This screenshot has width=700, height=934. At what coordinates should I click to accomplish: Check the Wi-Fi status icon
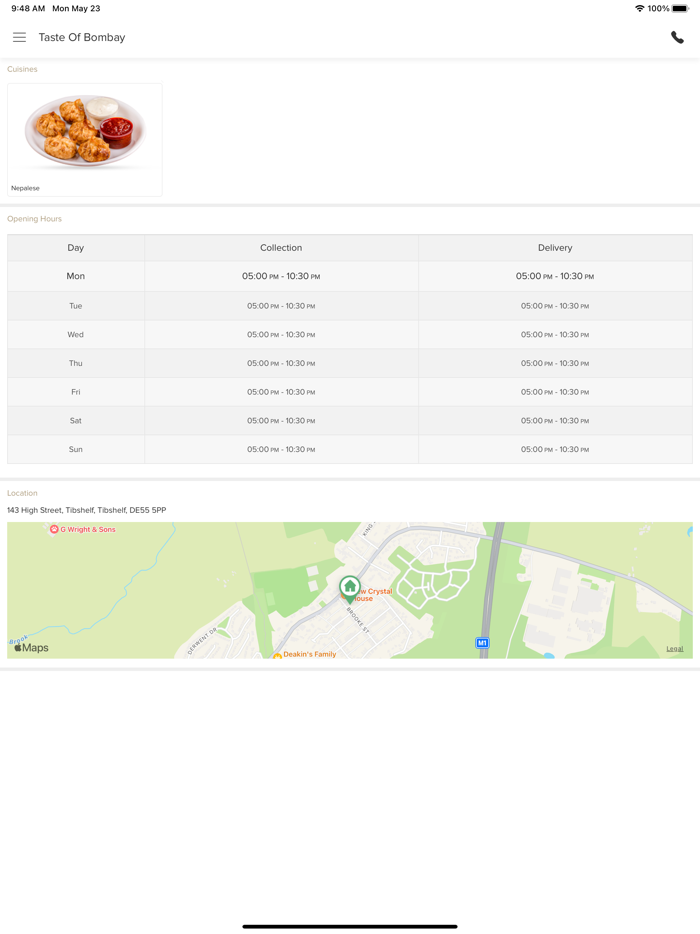tap(639, 9)
